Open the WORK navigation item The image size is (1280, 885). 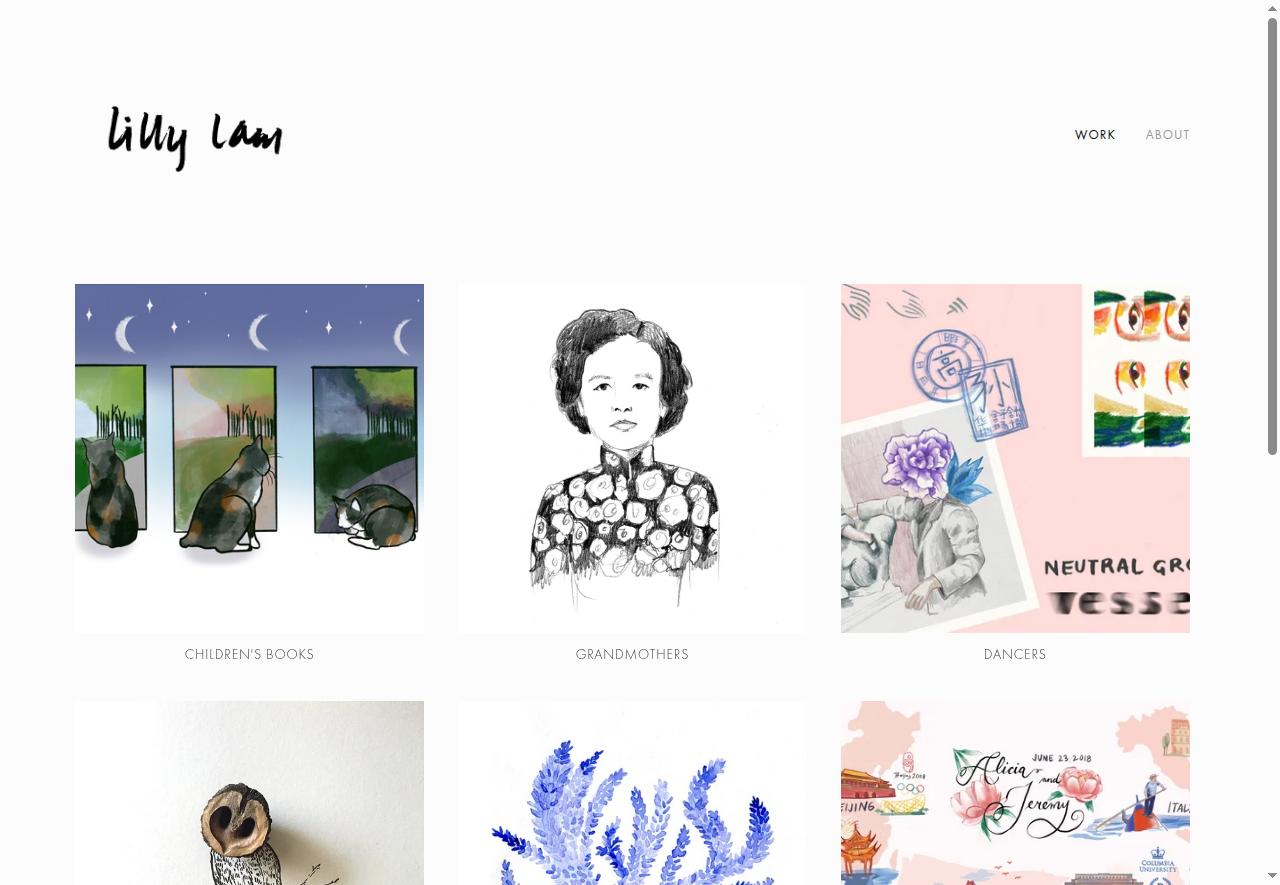pos(1095,135)
